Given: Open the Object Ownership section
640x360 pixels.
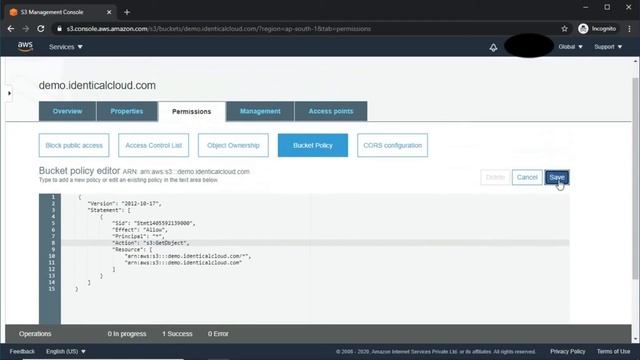Looking at the screenshot, I should click(x=233, y=145).
